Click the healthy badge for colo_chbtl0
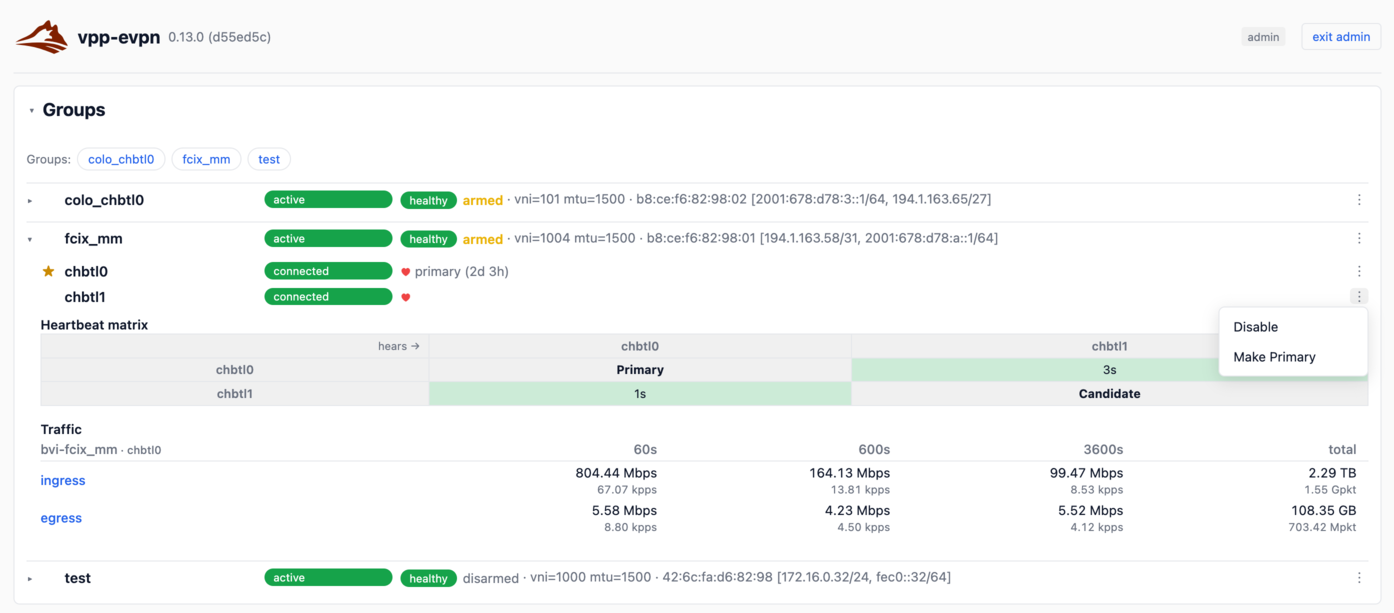Viewport: 1394px width, 613px height. (x=428, y=201)
